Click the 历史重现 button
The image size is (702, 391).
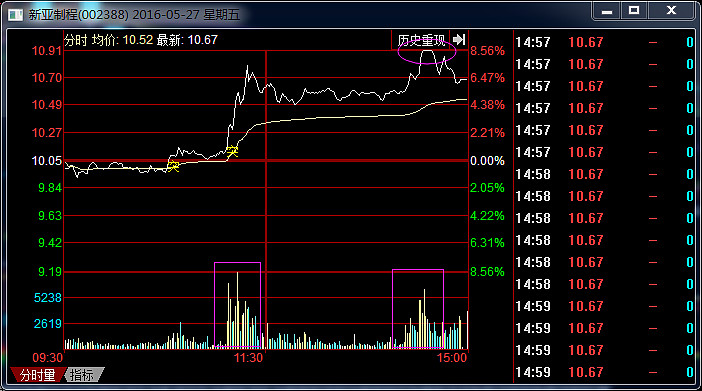pyautogui.click(x=421, y=40)
